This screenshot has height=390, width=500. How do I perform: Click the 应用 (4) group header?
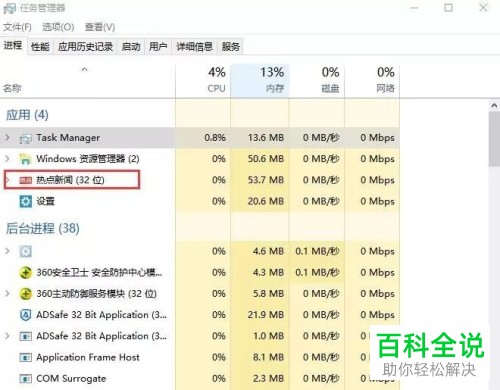click(27, 115)
